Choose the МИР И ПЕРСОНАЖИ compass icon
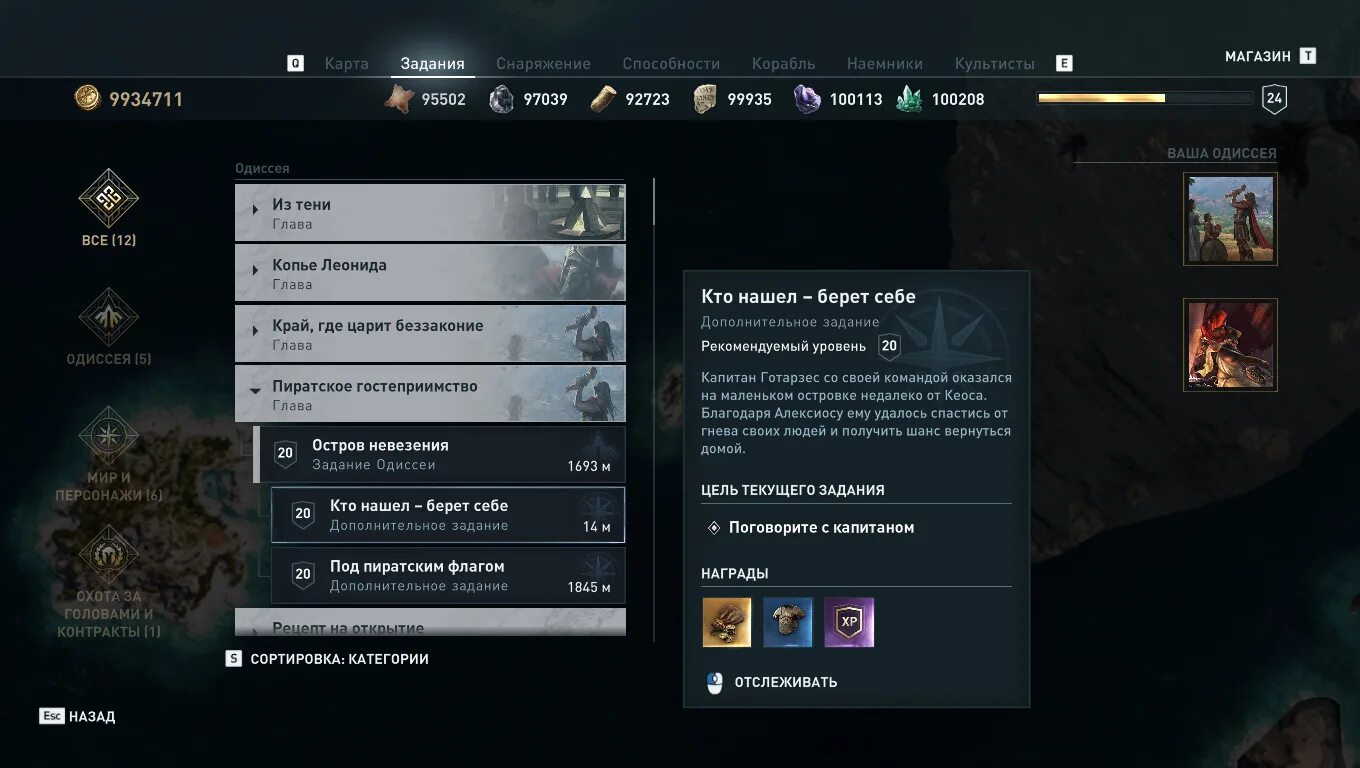The image size is (1360, 768). pyautogui.click(x=109, y=436)
